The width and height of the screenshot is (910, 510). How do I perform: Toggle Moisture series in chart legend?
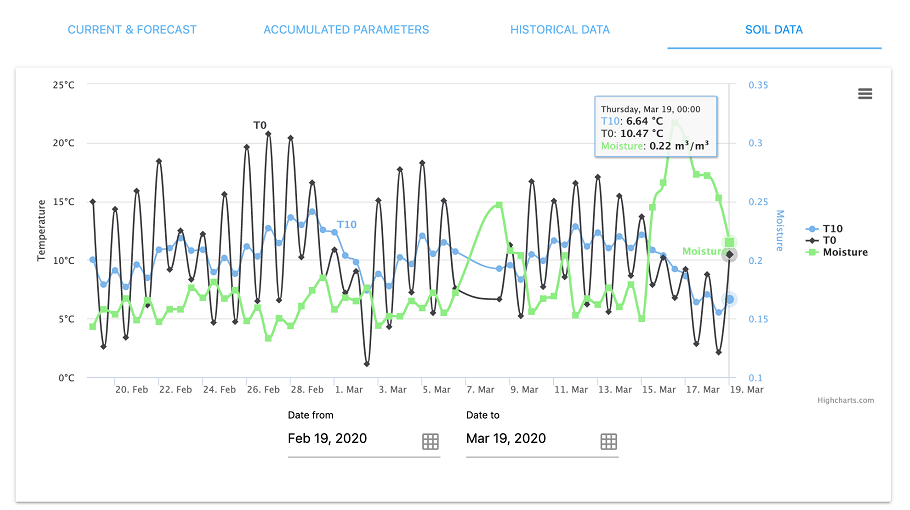coord(837,252)
